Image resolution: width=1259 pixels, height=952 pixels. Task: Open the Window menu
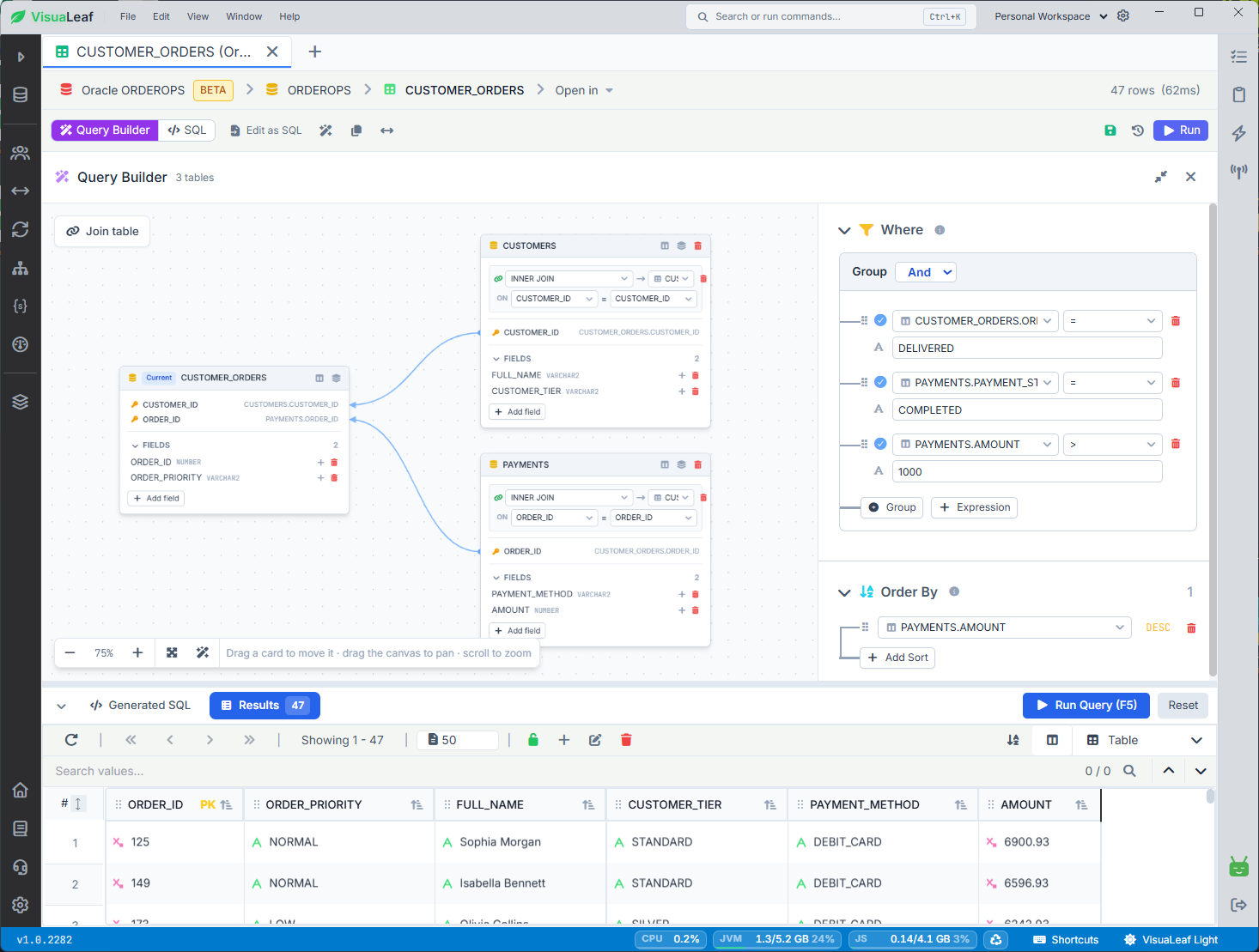244,16
